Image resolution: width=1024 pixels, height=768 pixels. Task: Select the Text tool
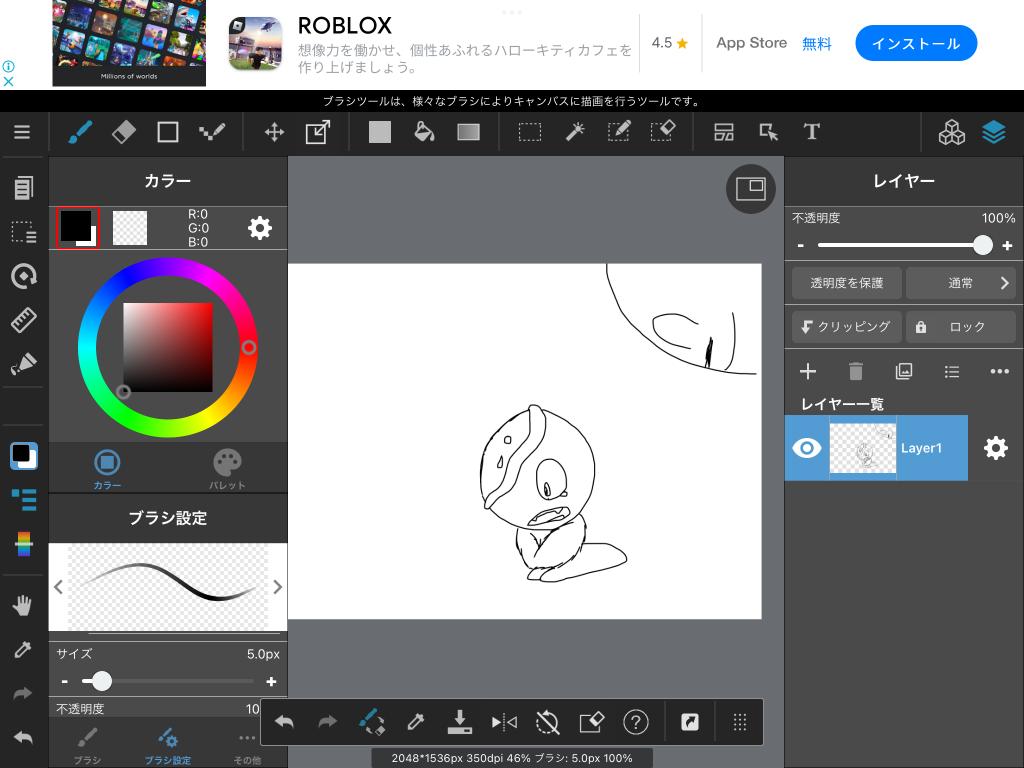(811, 132)
